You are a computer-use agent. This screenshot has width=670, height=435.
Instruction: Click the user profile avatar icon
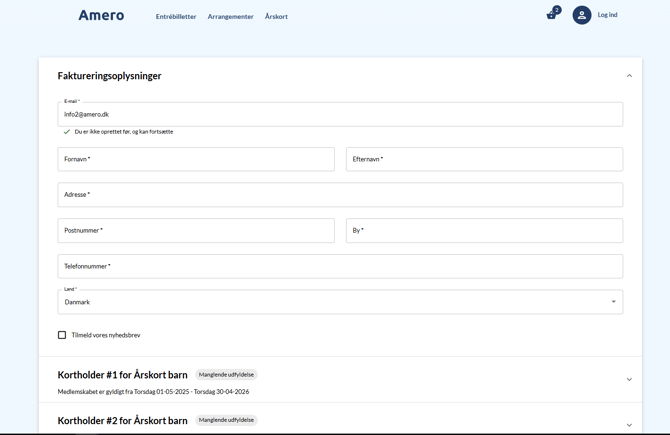pyautogui.click(x=581, y=15)
